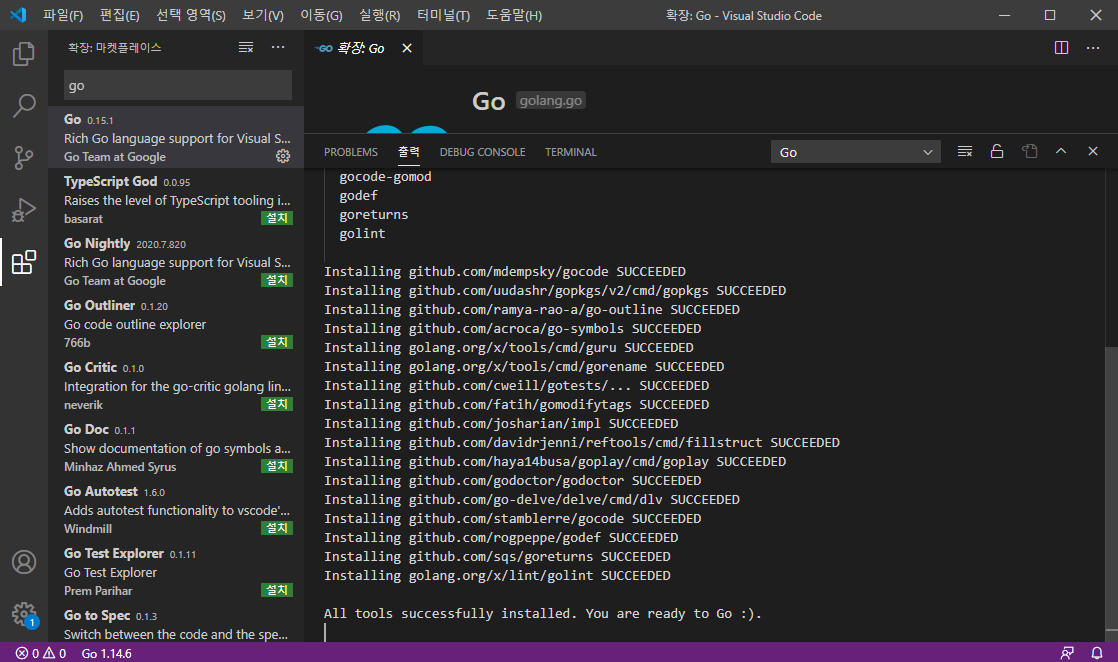Screen dimensions: 1118x662
Task: Open the 도움말(H) menu
Action: tap(513, 15)
